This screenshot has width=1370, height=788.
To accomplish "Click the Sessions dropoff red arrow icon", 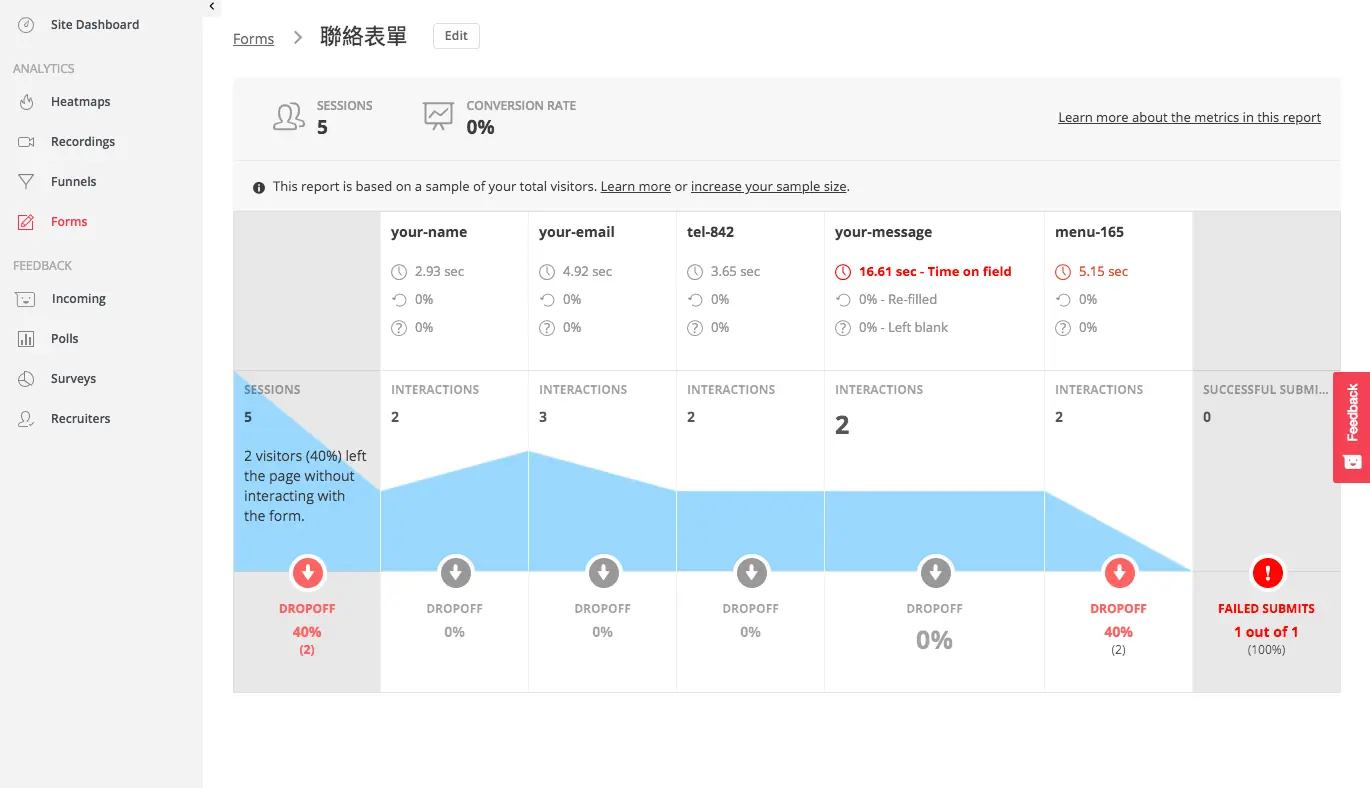I will coord(307,573).
